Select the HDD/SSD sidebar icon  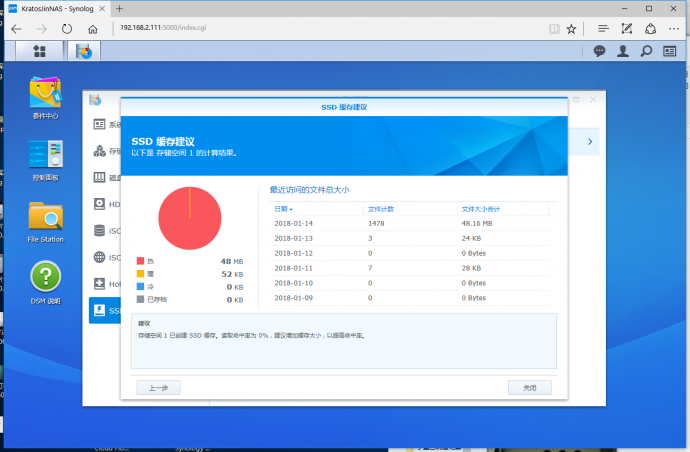click(99, 204)
